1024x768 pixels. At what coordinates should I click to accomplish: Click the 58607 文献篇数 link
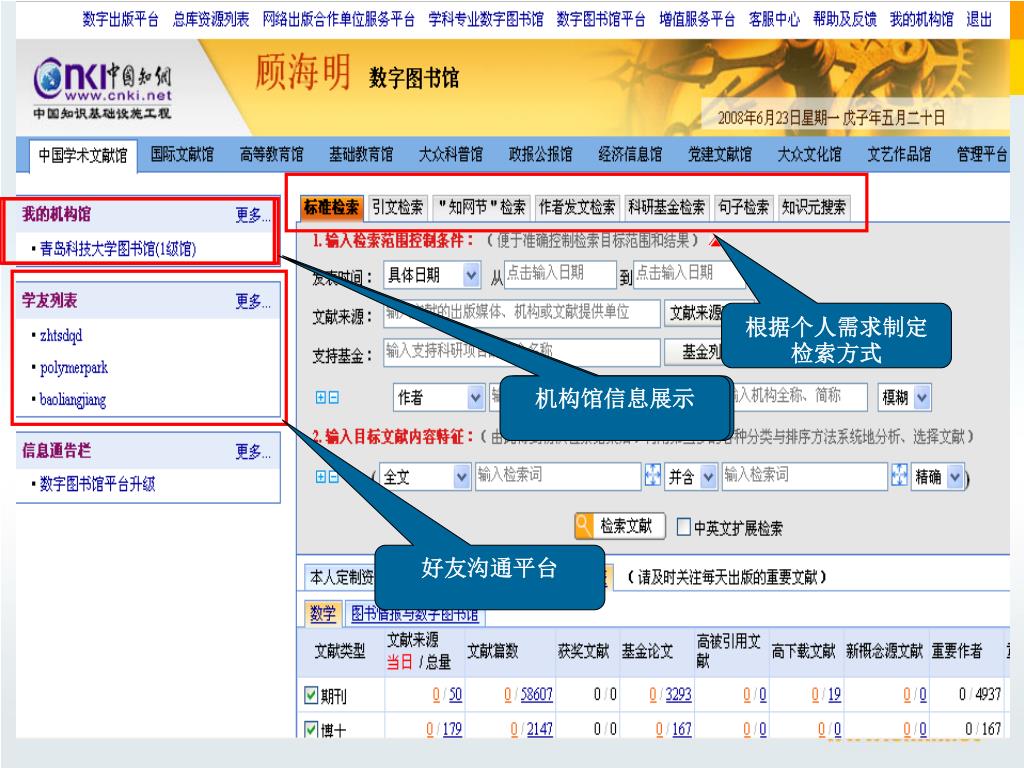(x=536, y=694)
